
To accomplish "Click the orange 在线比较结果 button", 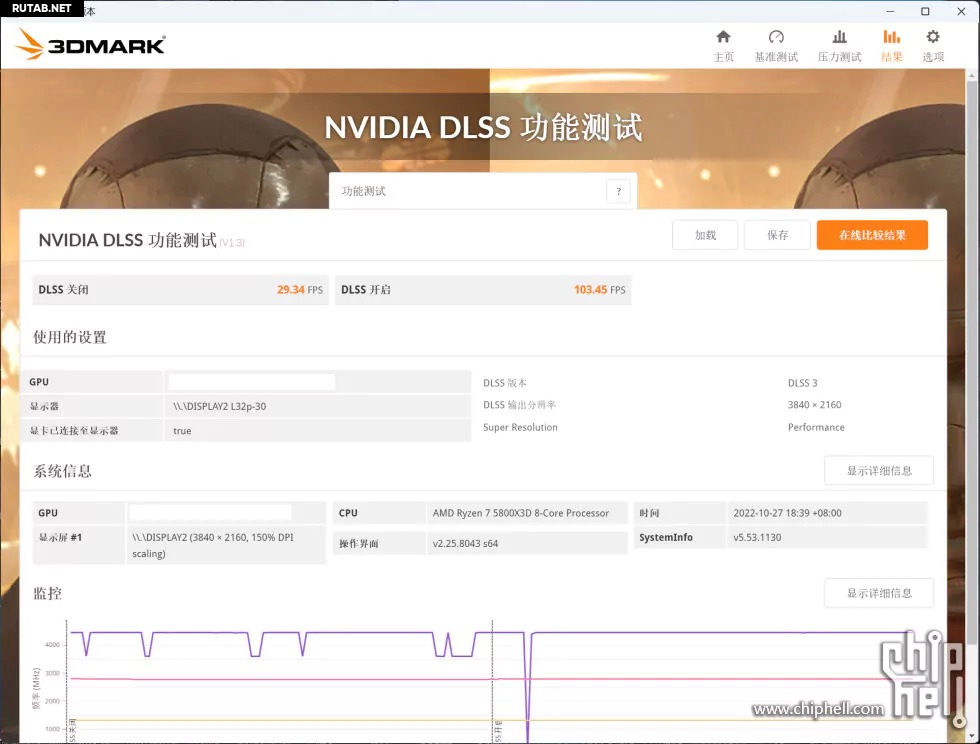I will click(x=872, y=235).
